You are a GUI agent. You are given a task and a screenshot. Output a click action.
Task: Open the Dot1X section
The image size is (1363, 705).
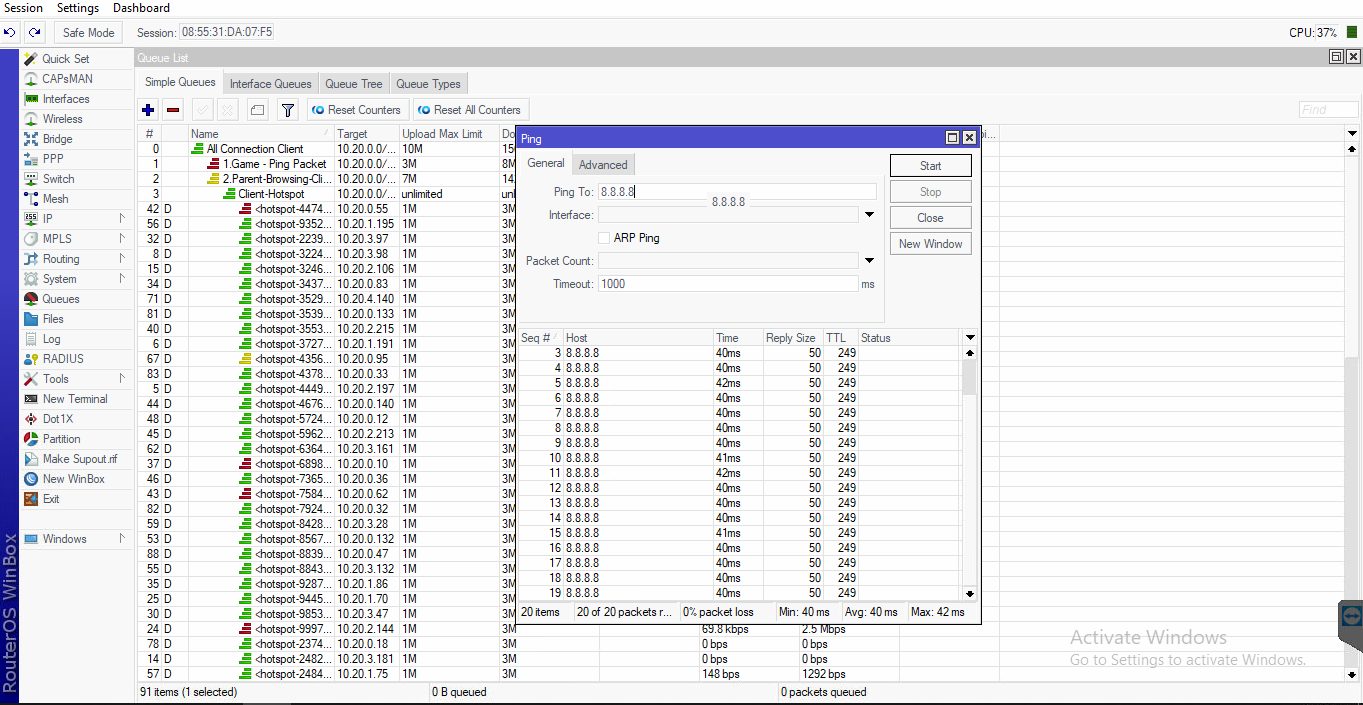point(57,419)
